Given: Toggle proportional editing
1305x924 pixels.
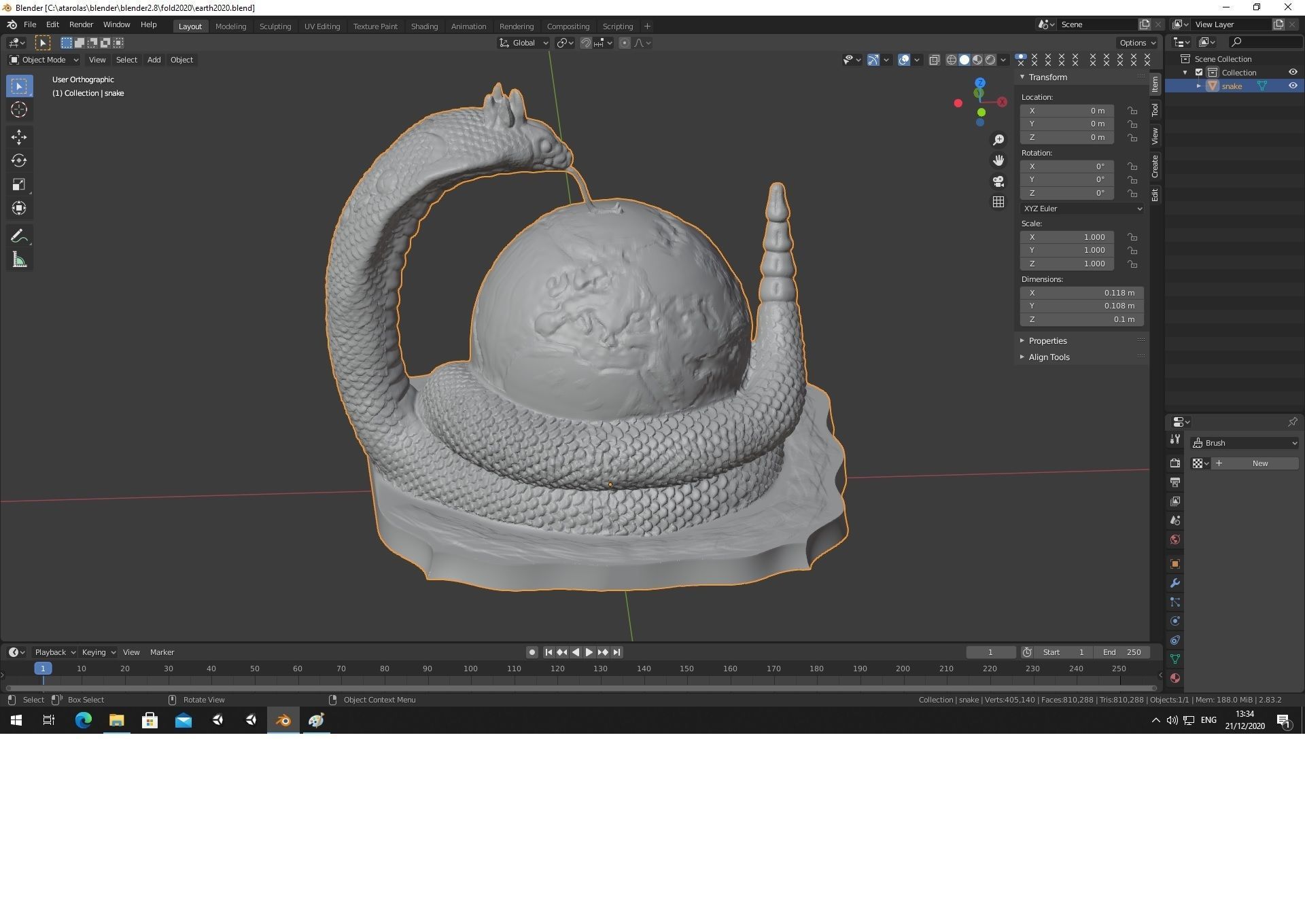Looking at the screenshot, I should [x=625, y=43].
